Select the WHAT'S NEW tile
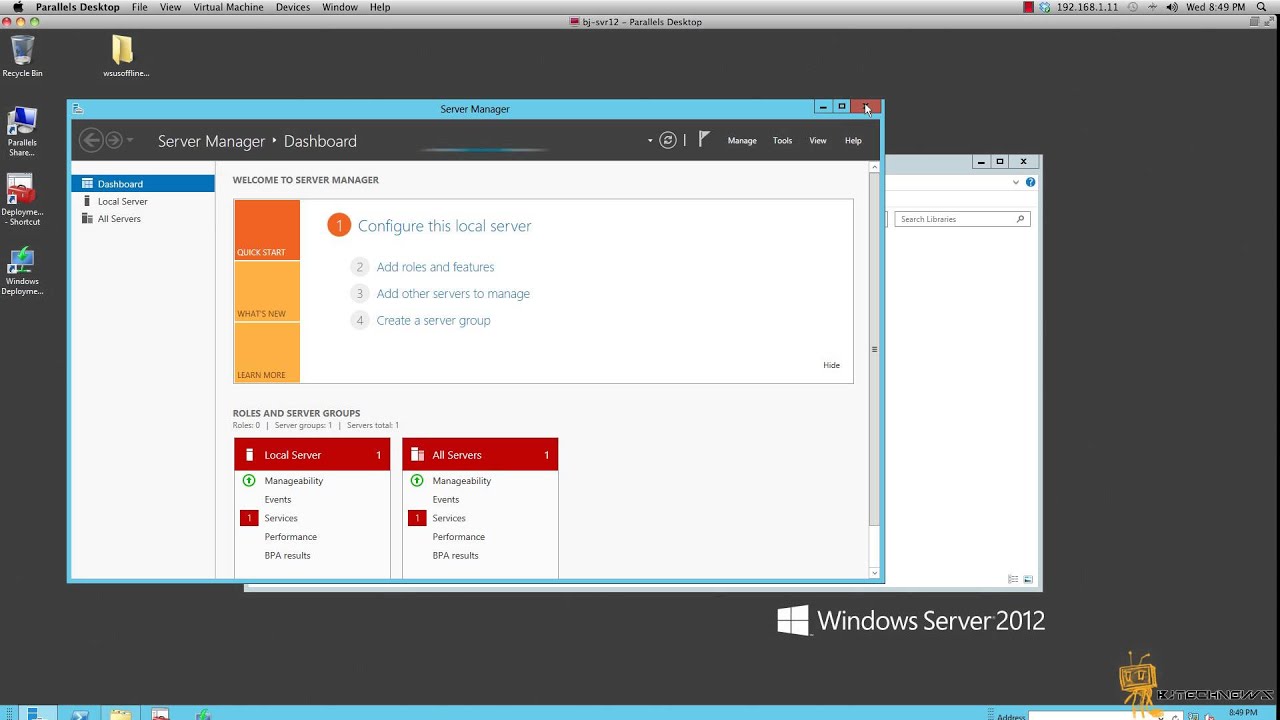Viewport: 1280px width, 720px height. [x=267, y=291]
